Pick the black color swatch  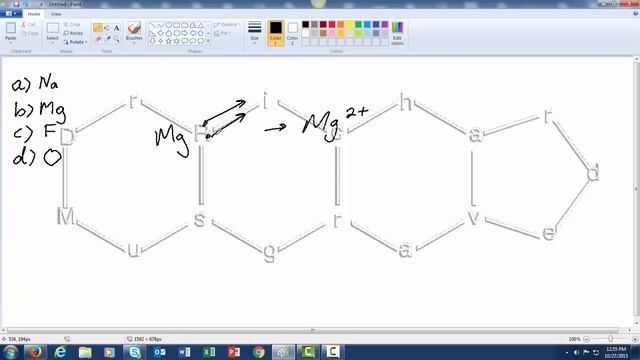[305, 24]
